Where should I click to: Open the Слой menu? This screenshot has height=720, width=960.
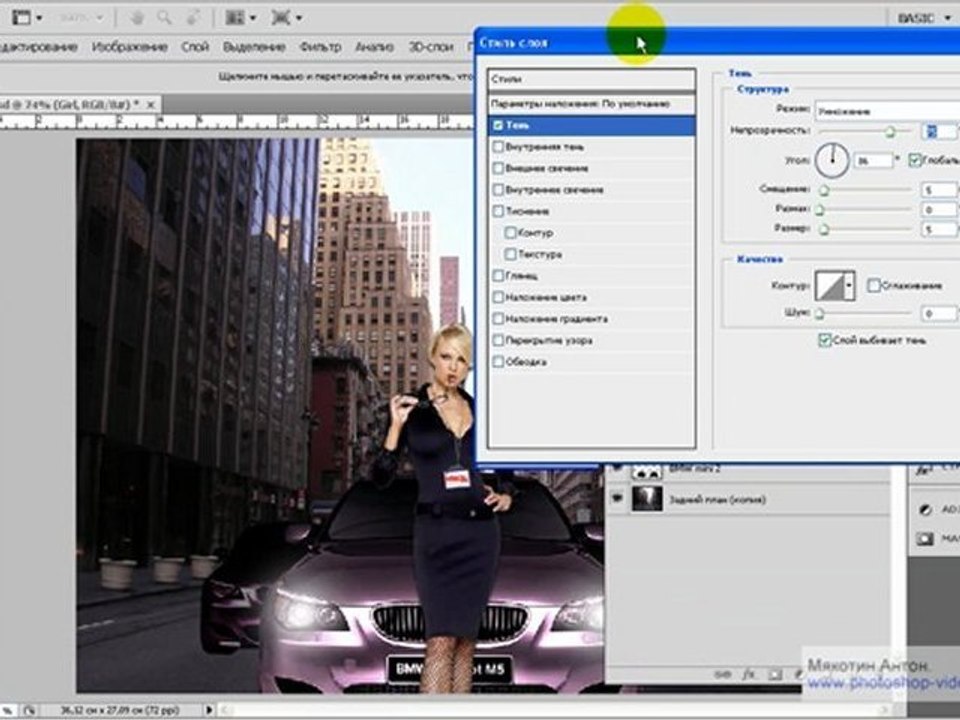click(x=195, y=47)
